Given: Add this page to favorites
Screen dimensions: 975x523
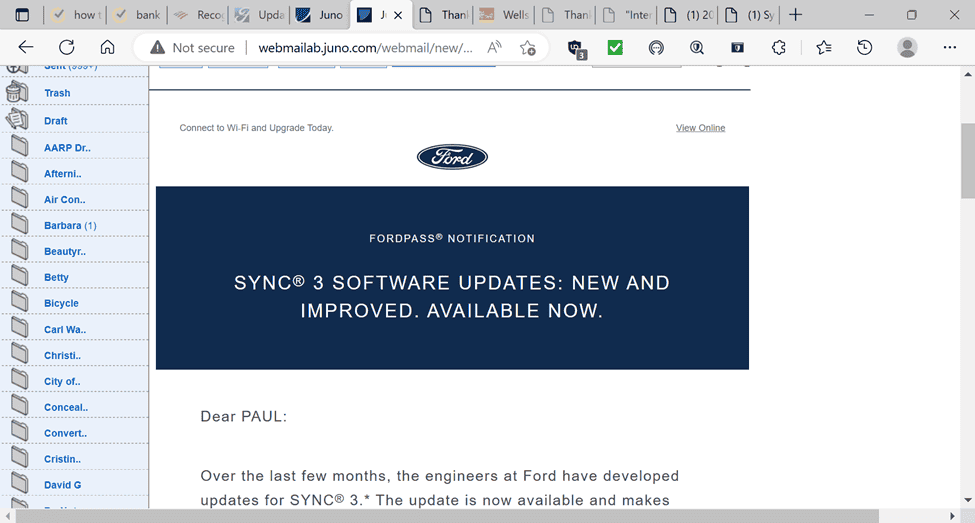Looking at the screenshot, I should tap(528, 48).
